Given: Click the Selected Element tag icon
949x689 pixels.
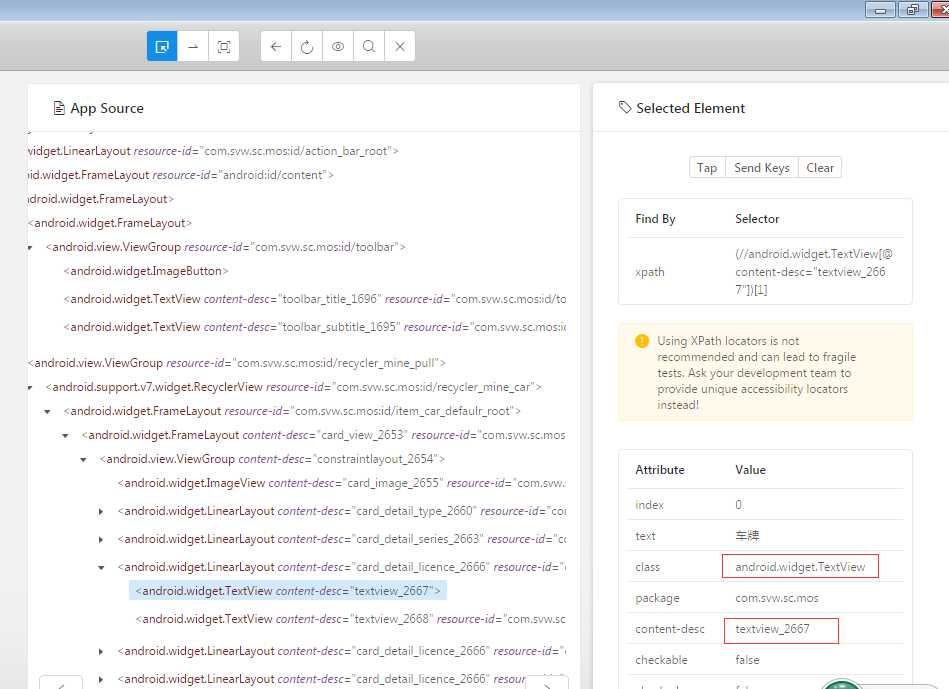Looking at the screenshot, I should click(x=625, y=108).
